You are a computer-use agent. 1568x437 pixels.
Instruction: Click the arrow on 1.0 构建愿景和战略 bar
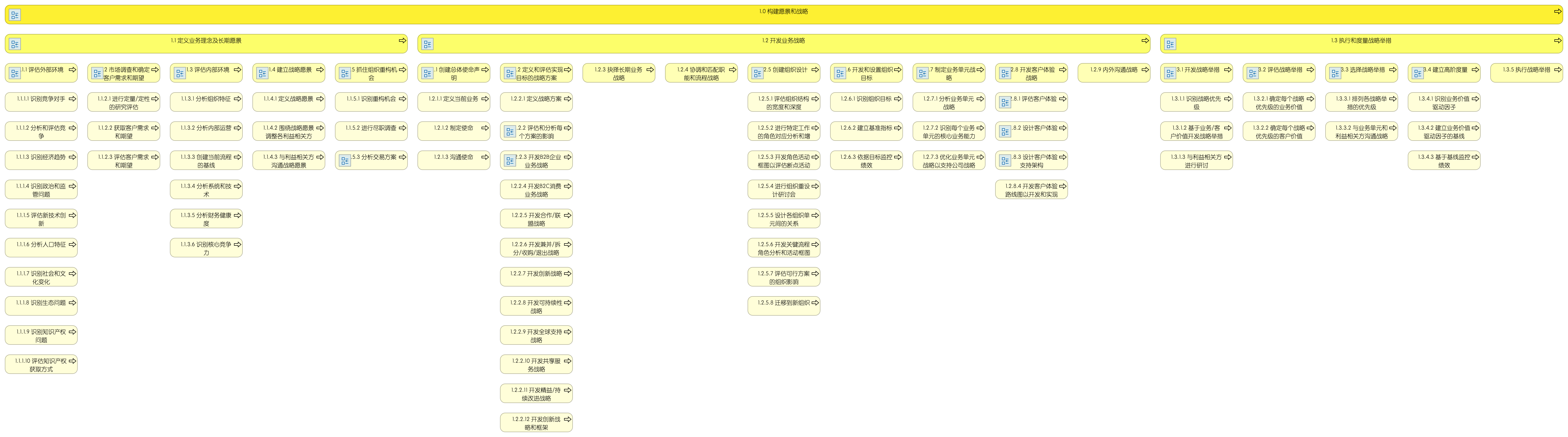(1558, 12)
